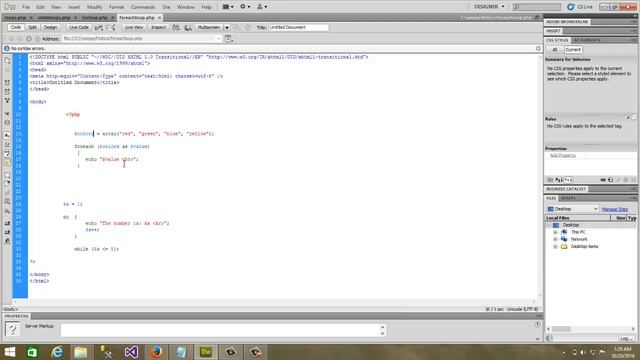Switch to Design view
640x360 pixels.
pyautogui.click(x=50, y=27)
